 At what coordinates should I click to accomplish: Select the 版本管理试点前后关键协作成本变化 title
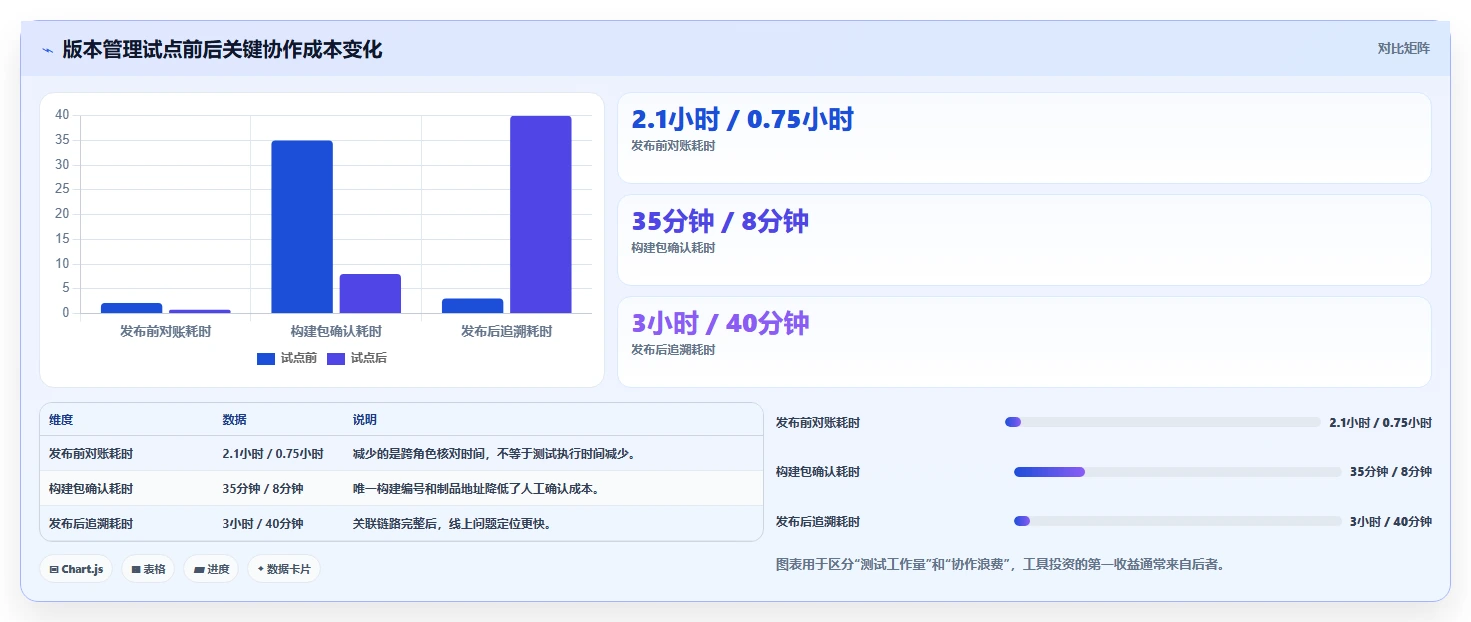[x=222, y=49]
